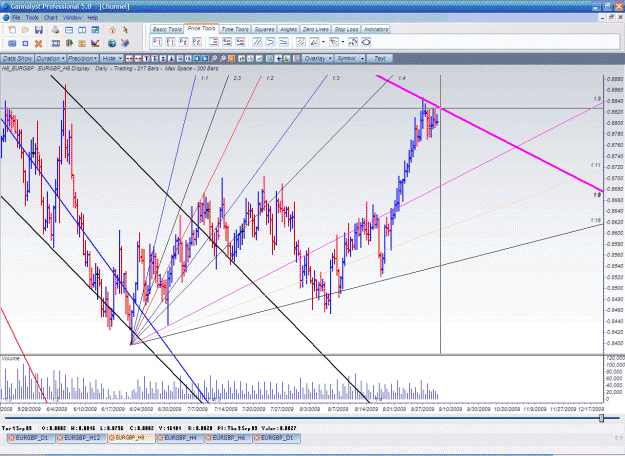Open the Hide dropdown

[x=112, y=59]
